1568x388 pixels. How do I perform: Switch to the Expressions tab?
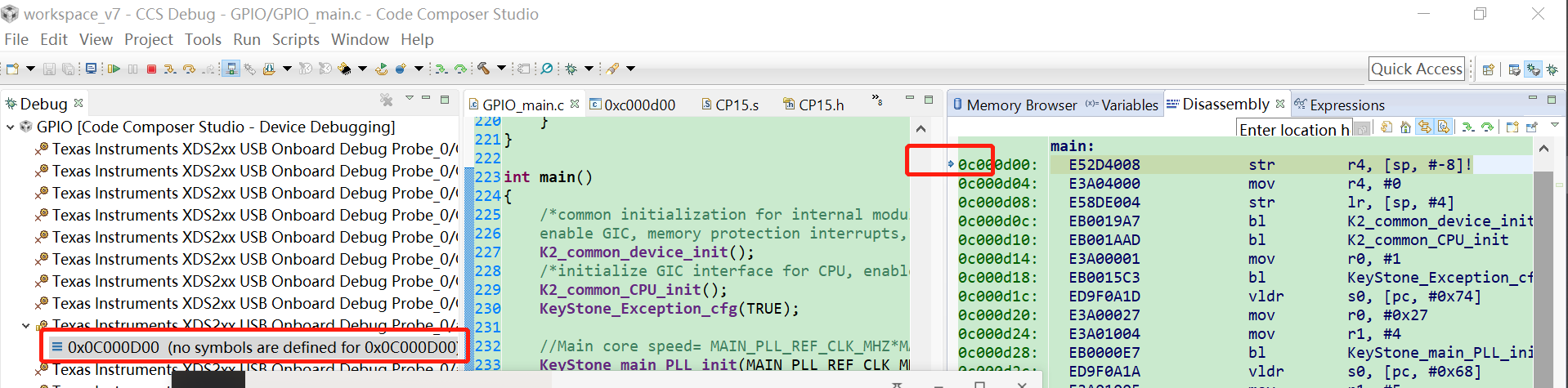[x=1339, y=105]
